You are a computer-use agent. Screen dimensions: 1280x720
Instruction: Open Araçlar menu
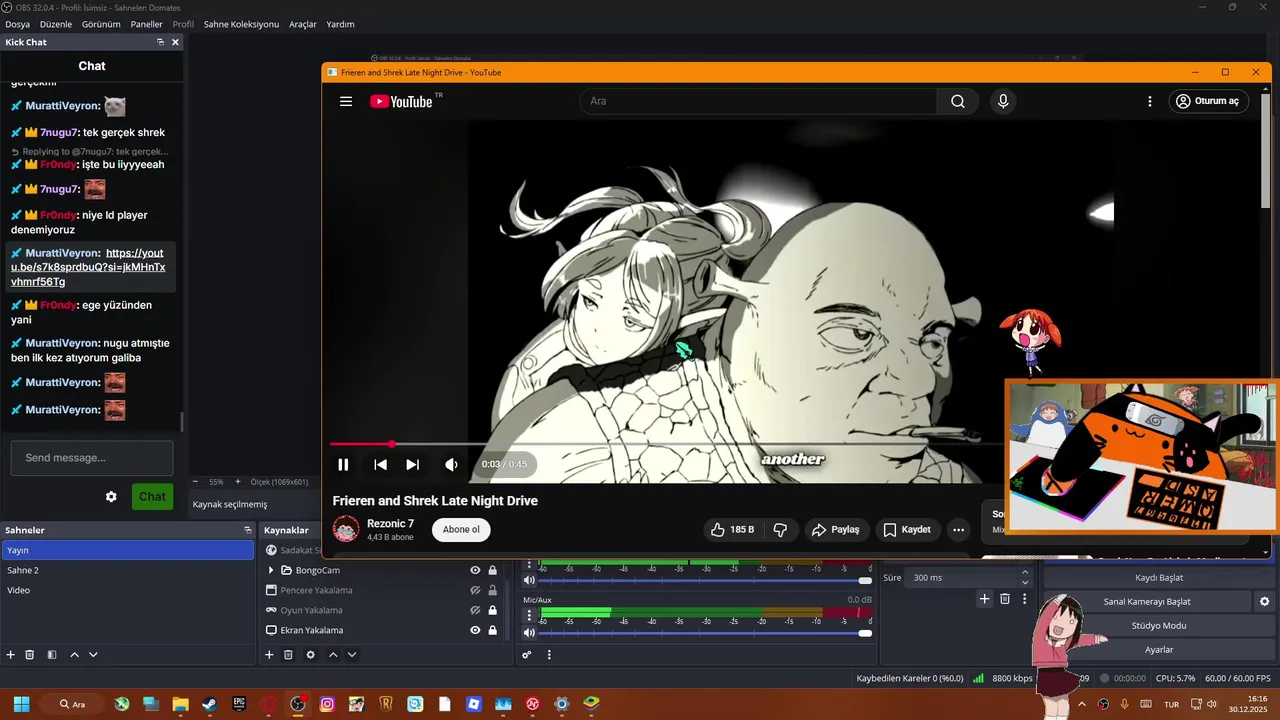pos(302,24)
